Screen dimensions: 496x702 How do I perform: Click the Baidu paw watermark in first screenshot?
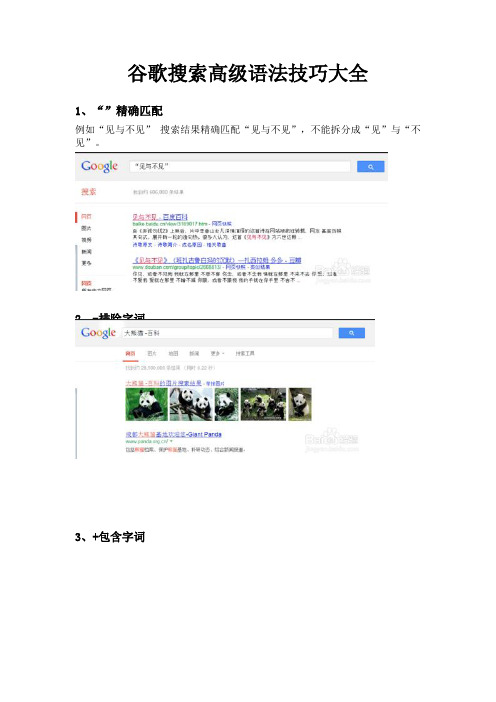coord(343,270)
